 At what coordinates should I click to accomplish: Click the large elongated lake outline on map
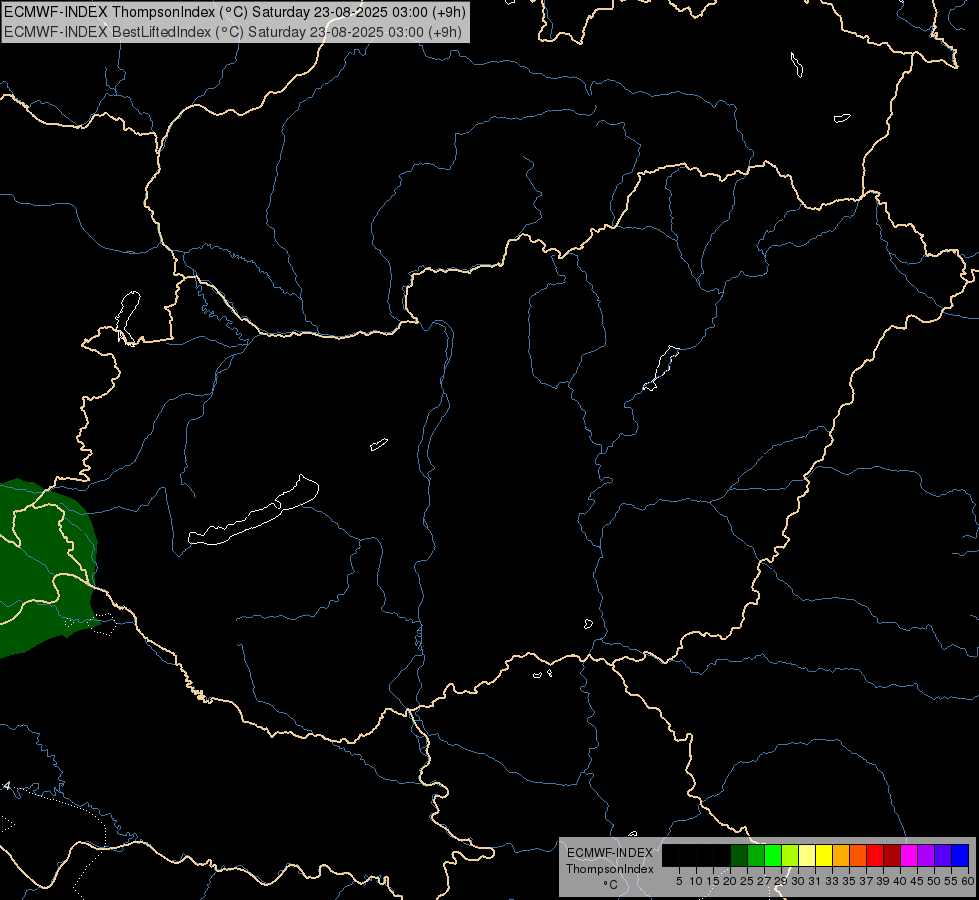point(253,512)
